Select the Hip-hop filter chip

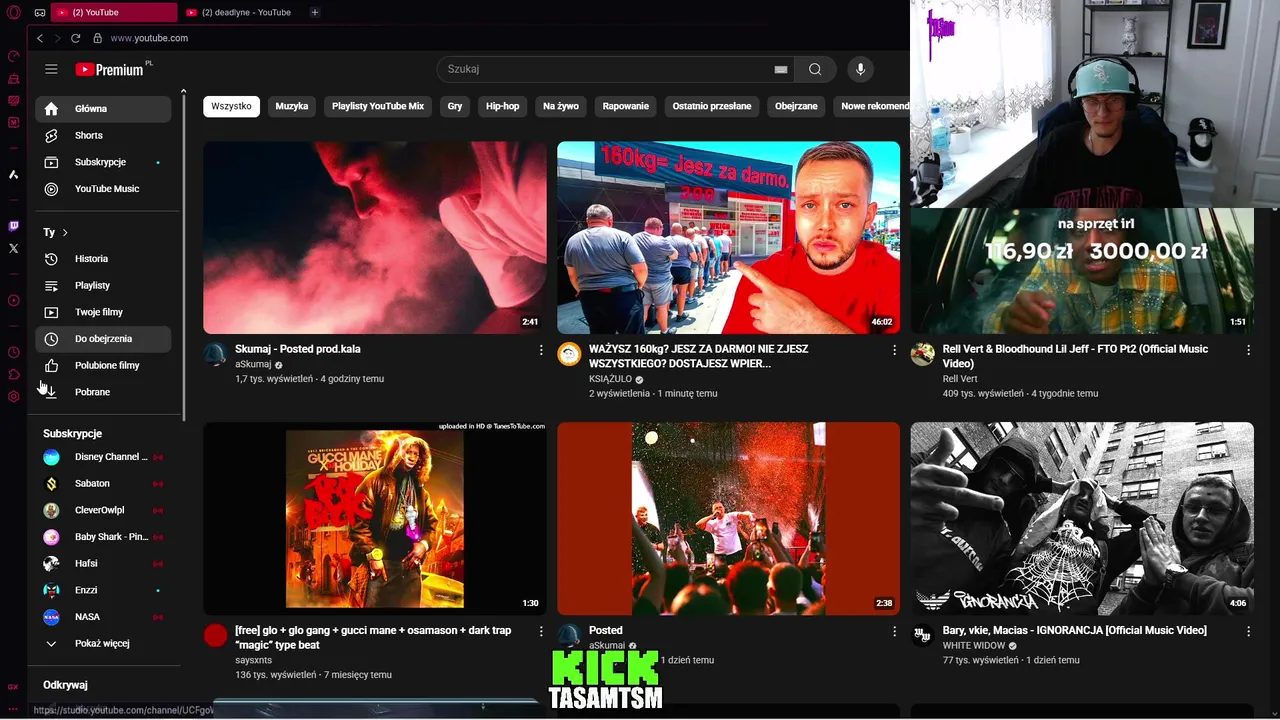click(x=503, y=106)
